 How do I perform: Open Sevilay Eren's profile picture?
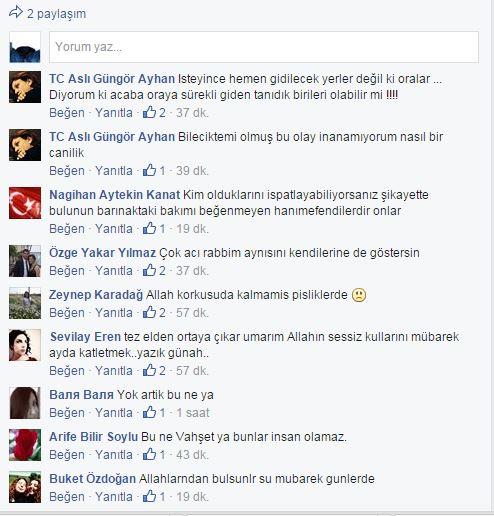[x=25, y=345]
